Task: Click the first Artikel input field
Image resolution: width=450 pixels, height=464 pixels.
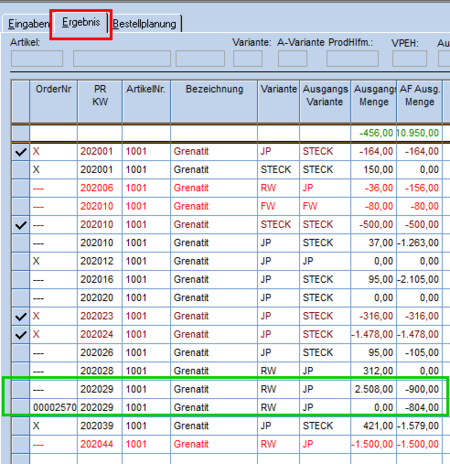Action: [x=37, y=59]
